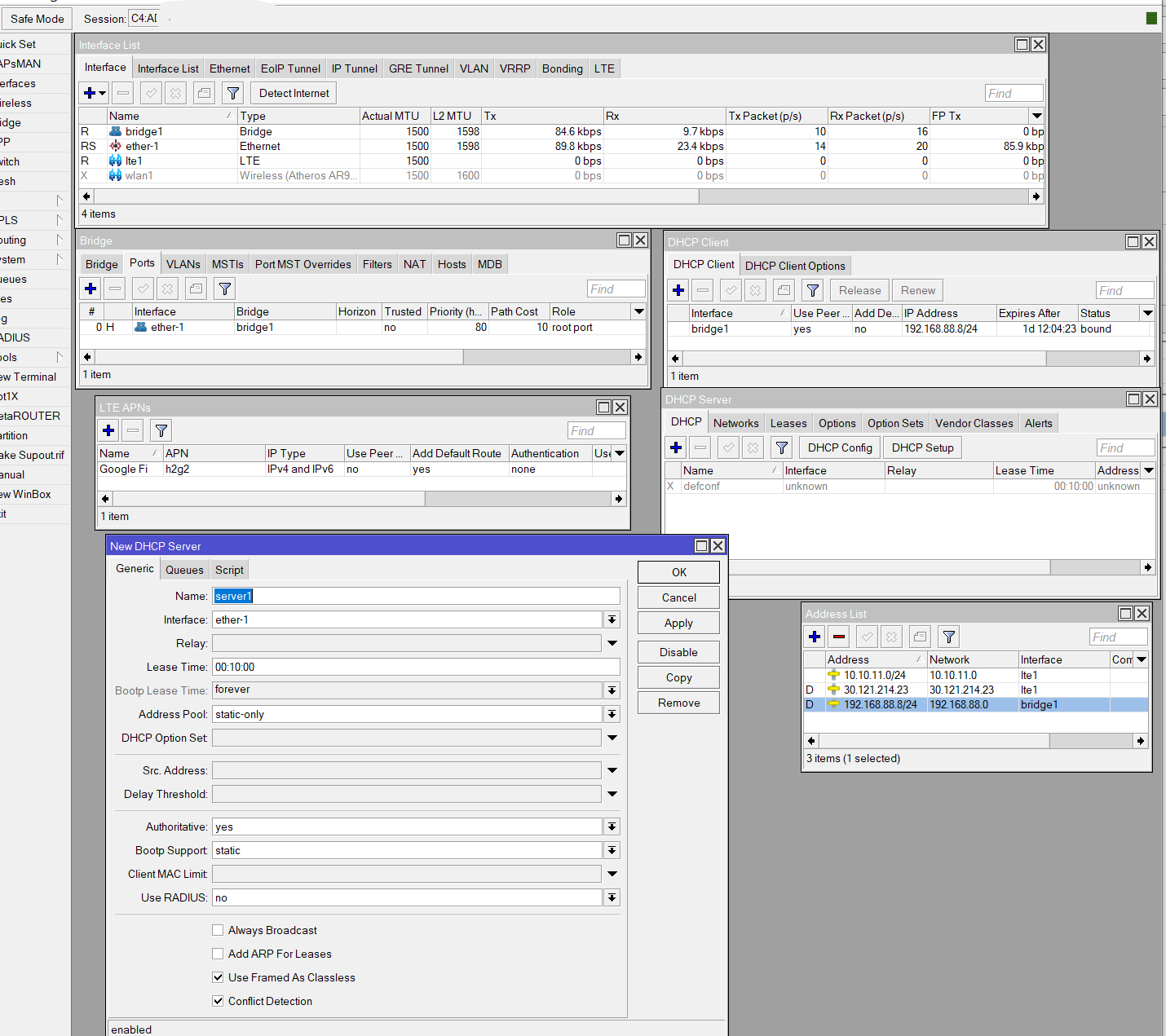Click Find box in Interface List window
Screen dimensions: 1166x1036
click(x=1014, y=93)
